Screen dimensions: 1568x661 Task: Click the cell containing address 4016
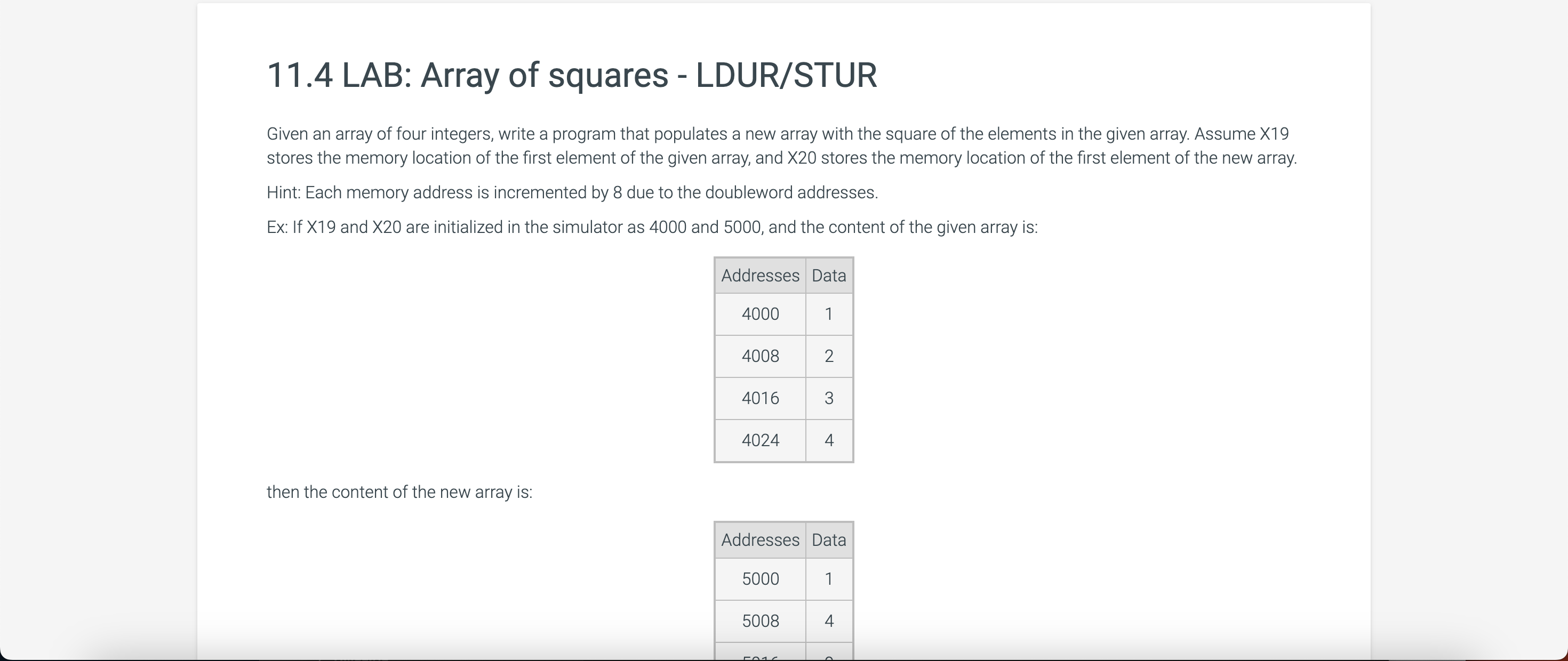point(759,398)
